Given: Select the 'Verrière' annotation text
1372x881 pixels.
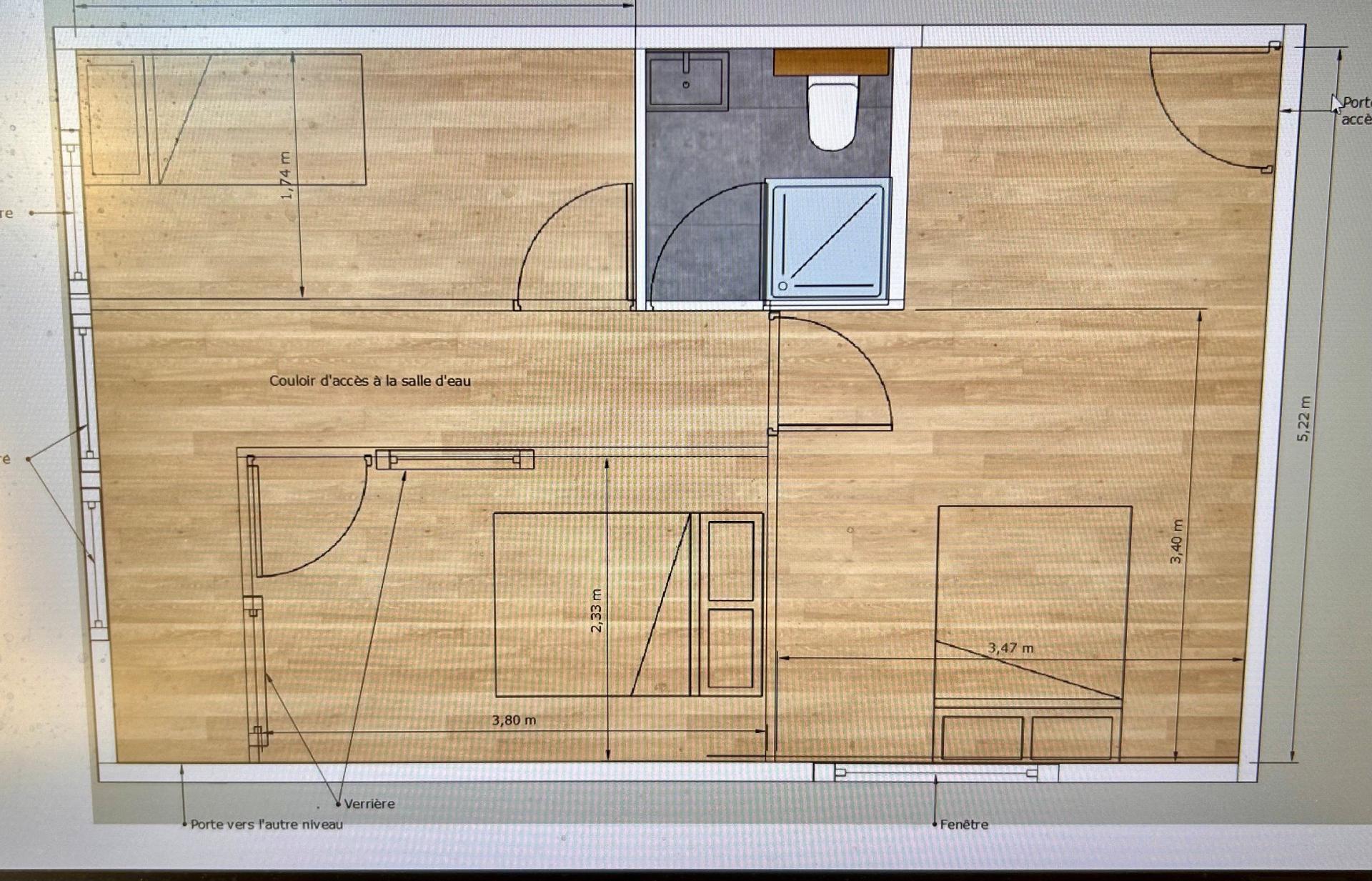Looking at the screenshot, I should 369,804.
